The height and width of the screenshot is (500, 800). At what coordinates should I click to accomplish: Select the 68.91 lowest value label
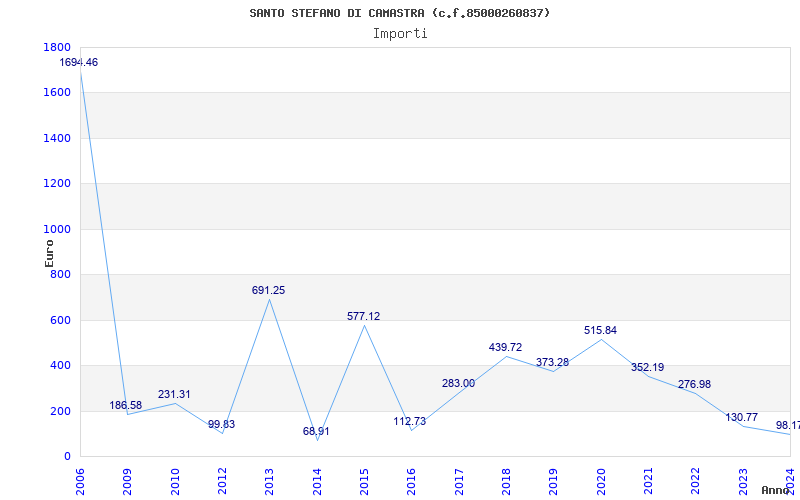[x=315, y=431]
